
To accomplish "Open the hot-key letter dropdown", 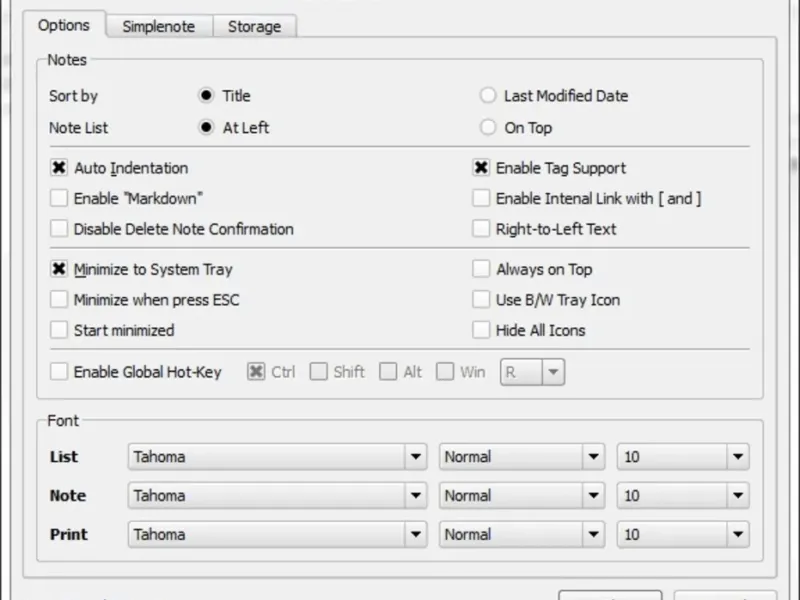I will (553, 372).
